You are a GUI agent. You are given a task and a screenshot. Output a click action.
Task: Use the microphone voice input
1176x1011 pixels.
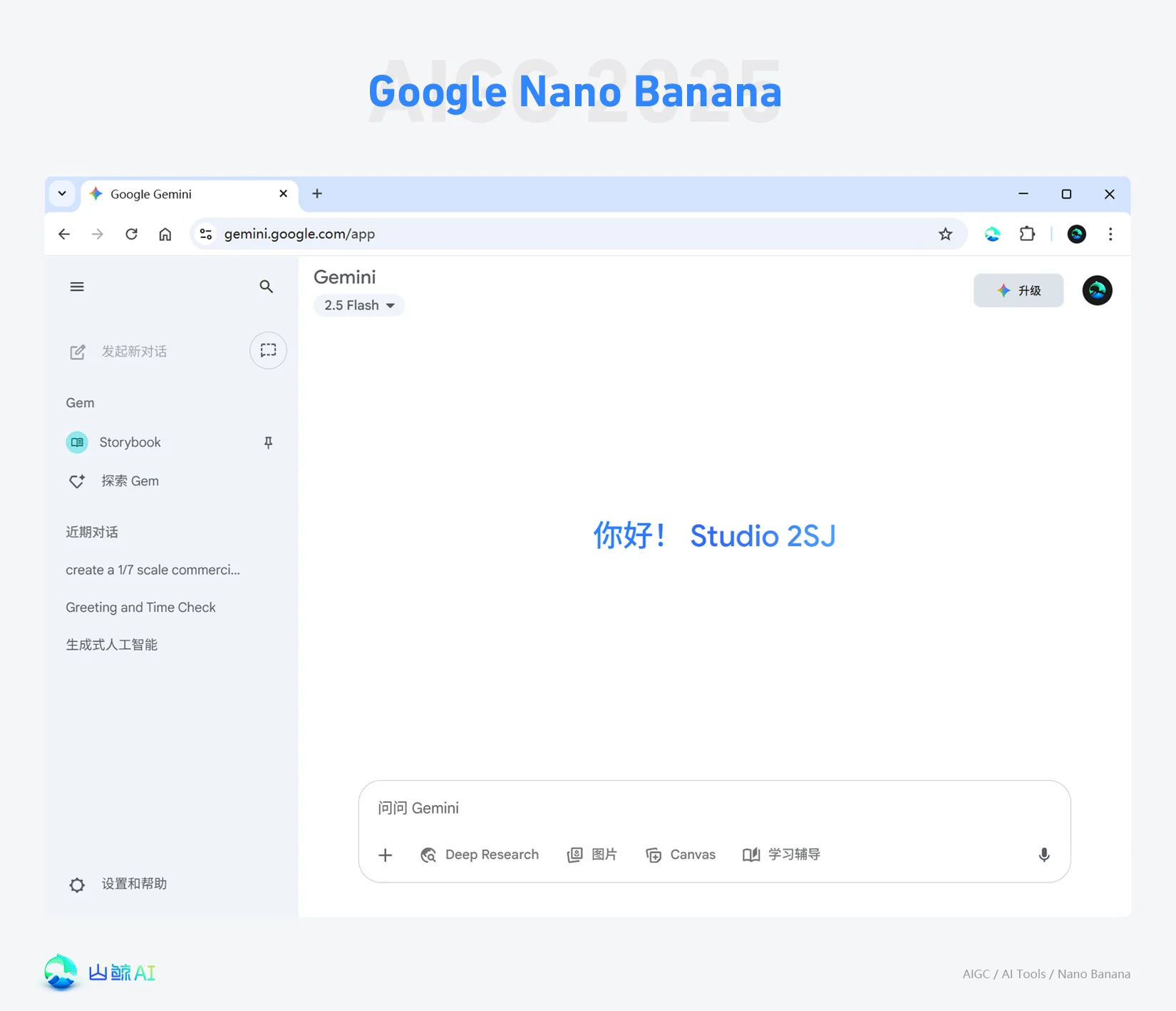point(1043,855)
